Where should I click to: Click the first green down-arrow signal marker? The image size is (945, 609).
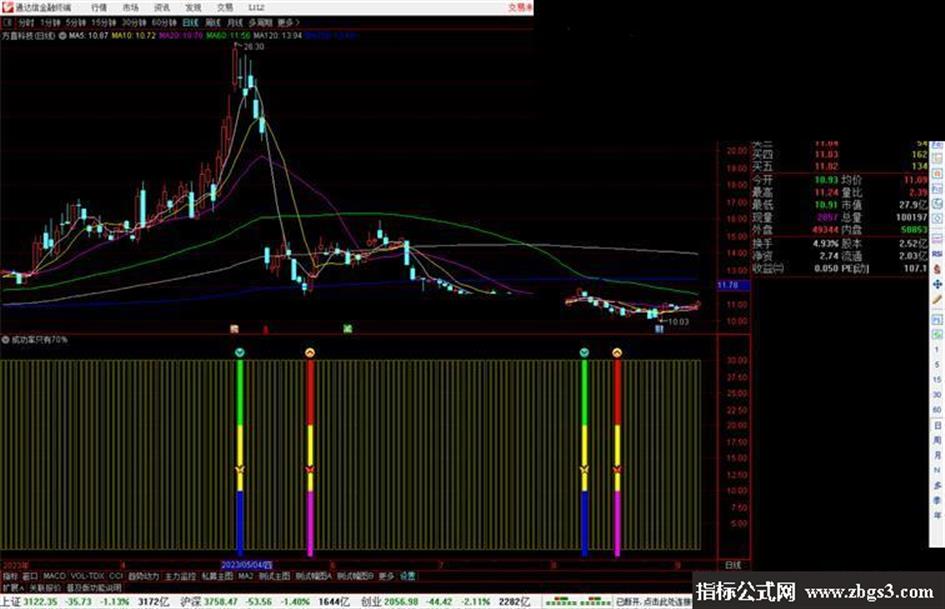[x=240, y=352]
